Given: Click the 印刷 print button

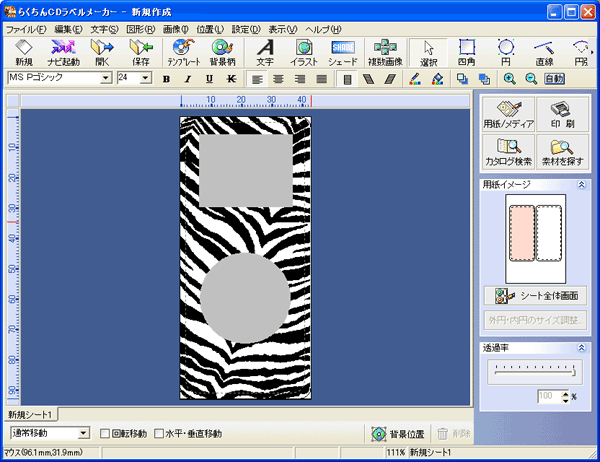Looking at the screenshot, I should coord(562,114).
